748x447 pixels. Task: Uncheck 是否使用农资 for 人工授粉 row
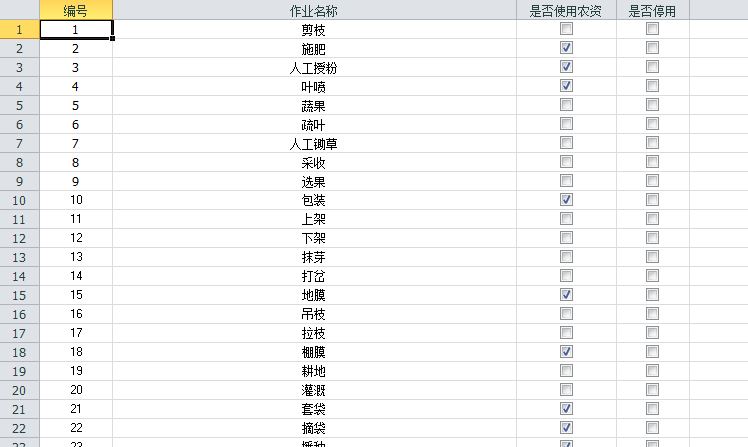(x=566, y=67)
